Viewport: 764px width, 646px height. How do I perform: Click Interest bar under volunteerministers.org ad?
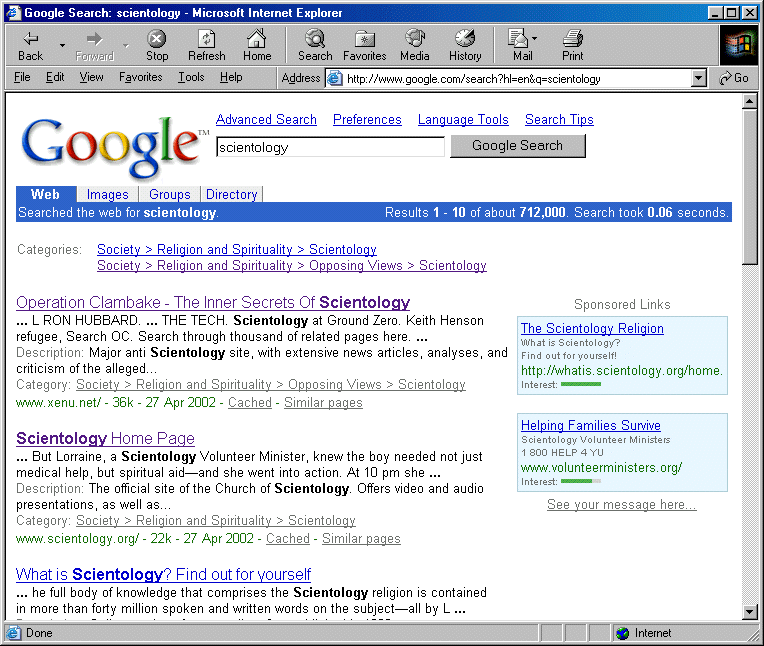581,481
